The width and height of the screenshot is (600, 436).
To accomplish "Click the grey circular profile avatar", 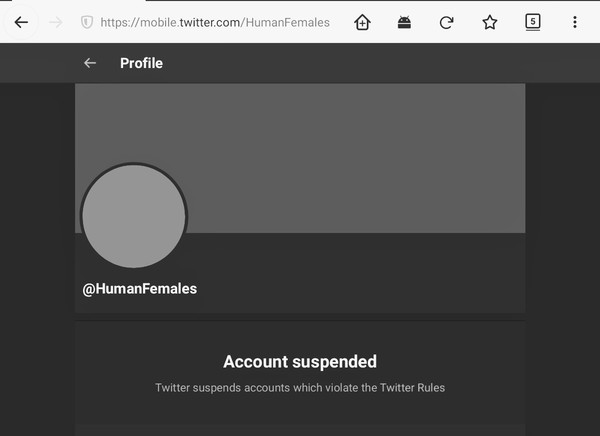I will click(x=133, y=216).
